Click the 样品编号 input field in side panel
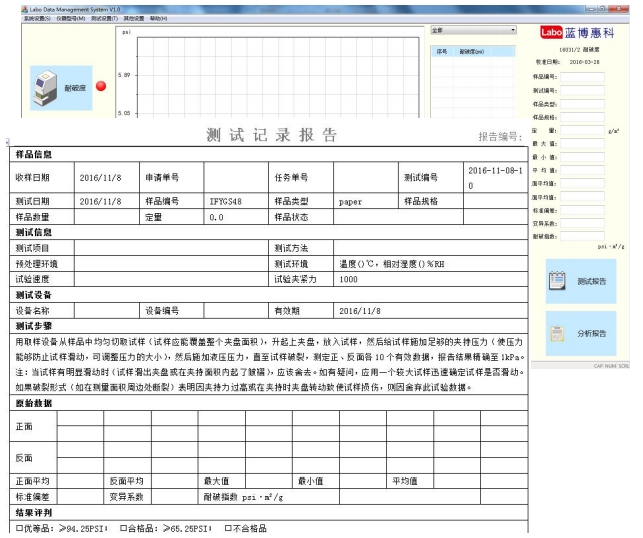 coord(582,77)
